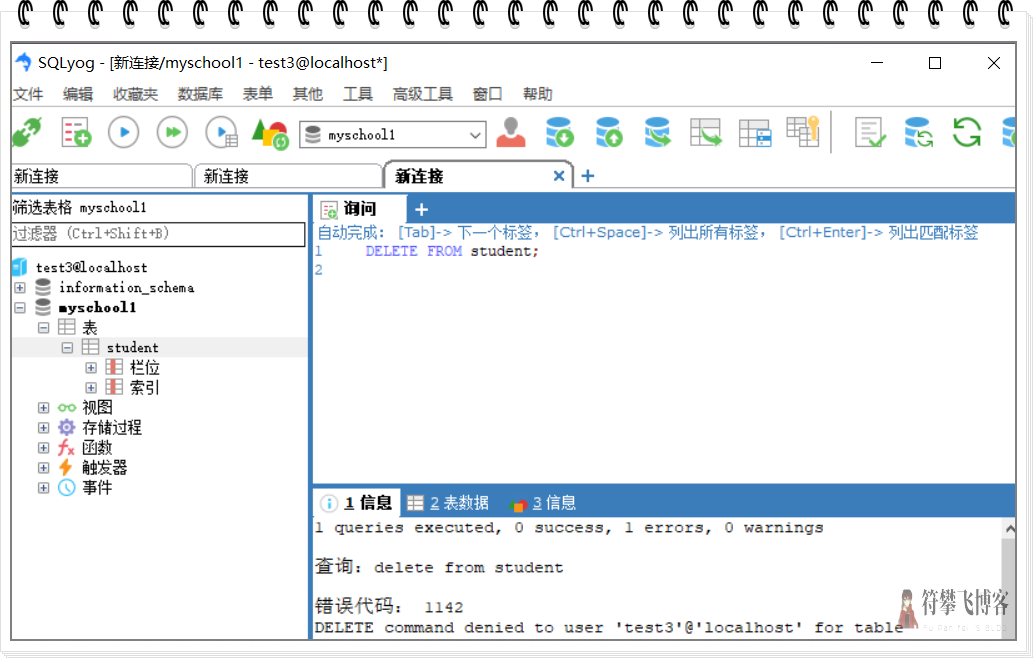This screenshot has height=658, width=1033.
Task: Collapse the 表 tables folder
Action: pos(43,327)
